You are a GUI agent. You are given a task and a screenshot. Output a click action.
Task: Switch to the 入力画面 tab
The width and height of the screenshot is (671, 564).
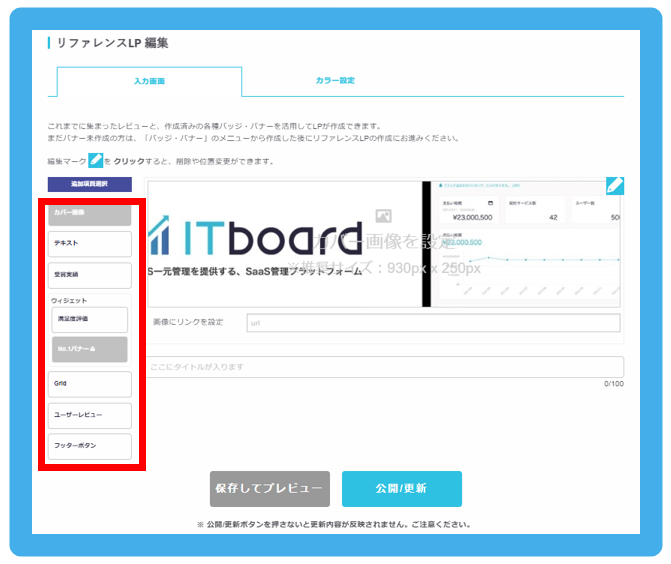[x=149, y=81]
